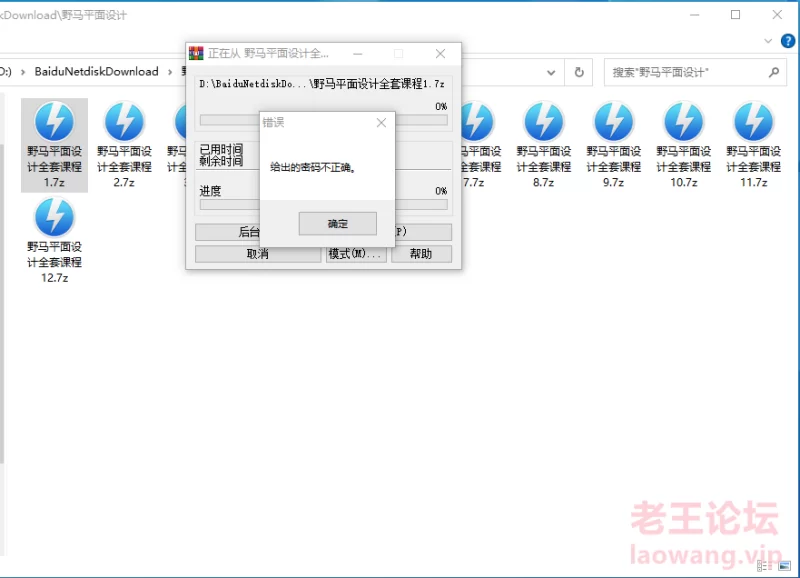Viewport: 800px width, 578px height.
Task: Open the 模式(M)... options button
Action: coord(355,254)
